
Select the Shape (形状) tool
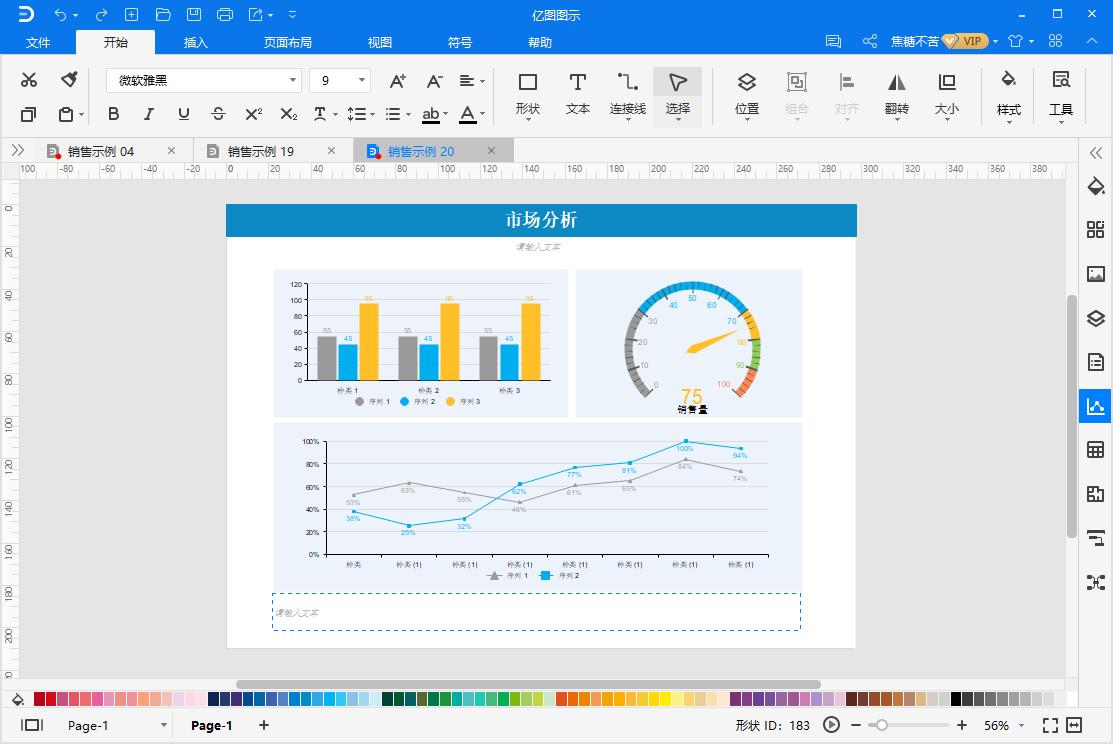tap(528, 93)
